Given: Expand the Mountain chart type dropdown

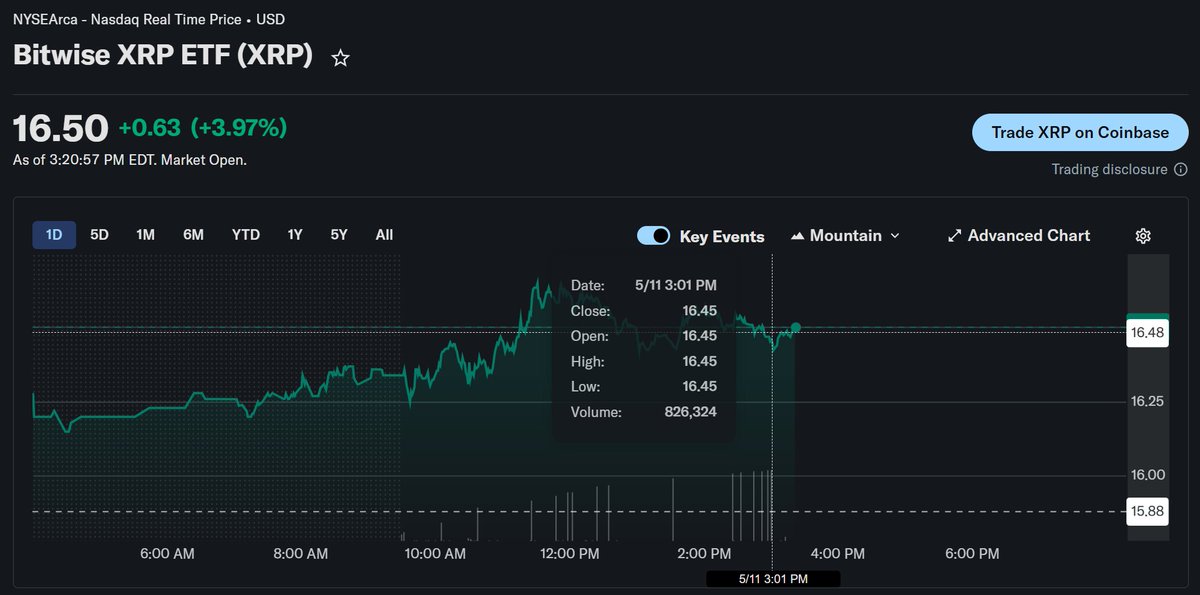Looking at the screenshot, I should 845,236.
